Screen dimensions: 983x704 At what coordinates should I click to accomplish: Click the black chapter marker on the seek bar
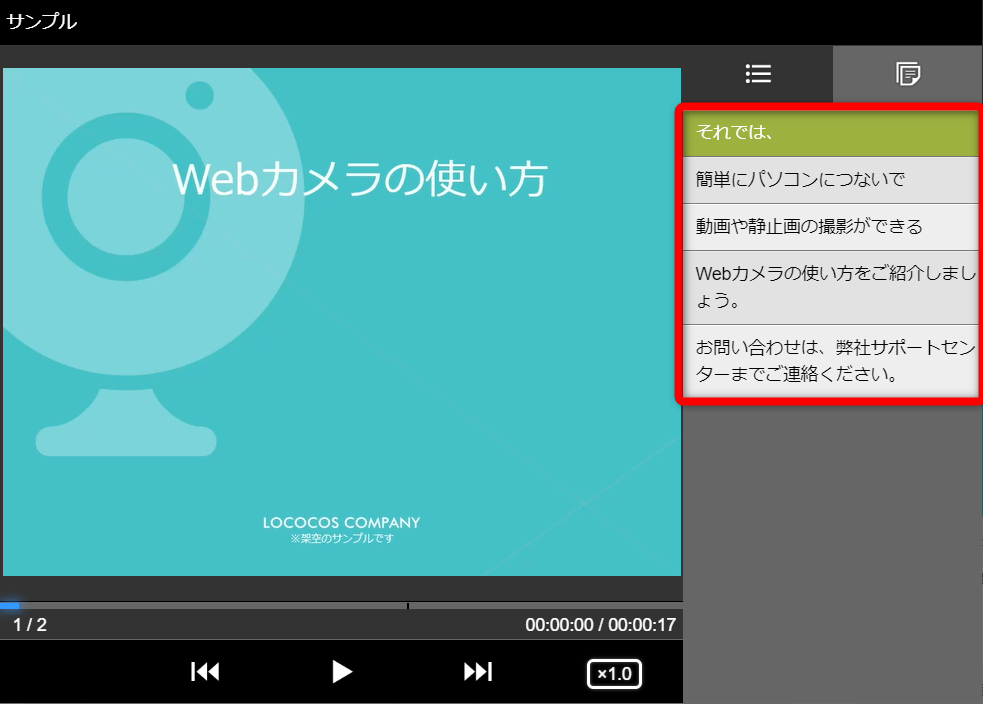point(408,606)
